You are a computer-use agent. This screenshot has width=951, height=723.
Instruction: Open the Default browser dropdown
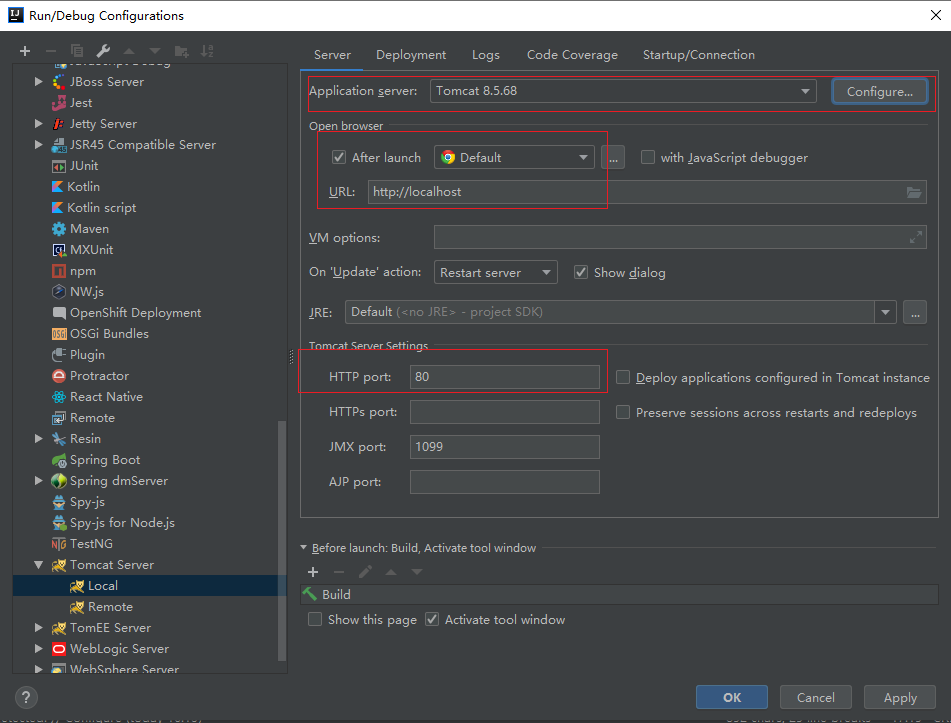[x=514, y=158]
